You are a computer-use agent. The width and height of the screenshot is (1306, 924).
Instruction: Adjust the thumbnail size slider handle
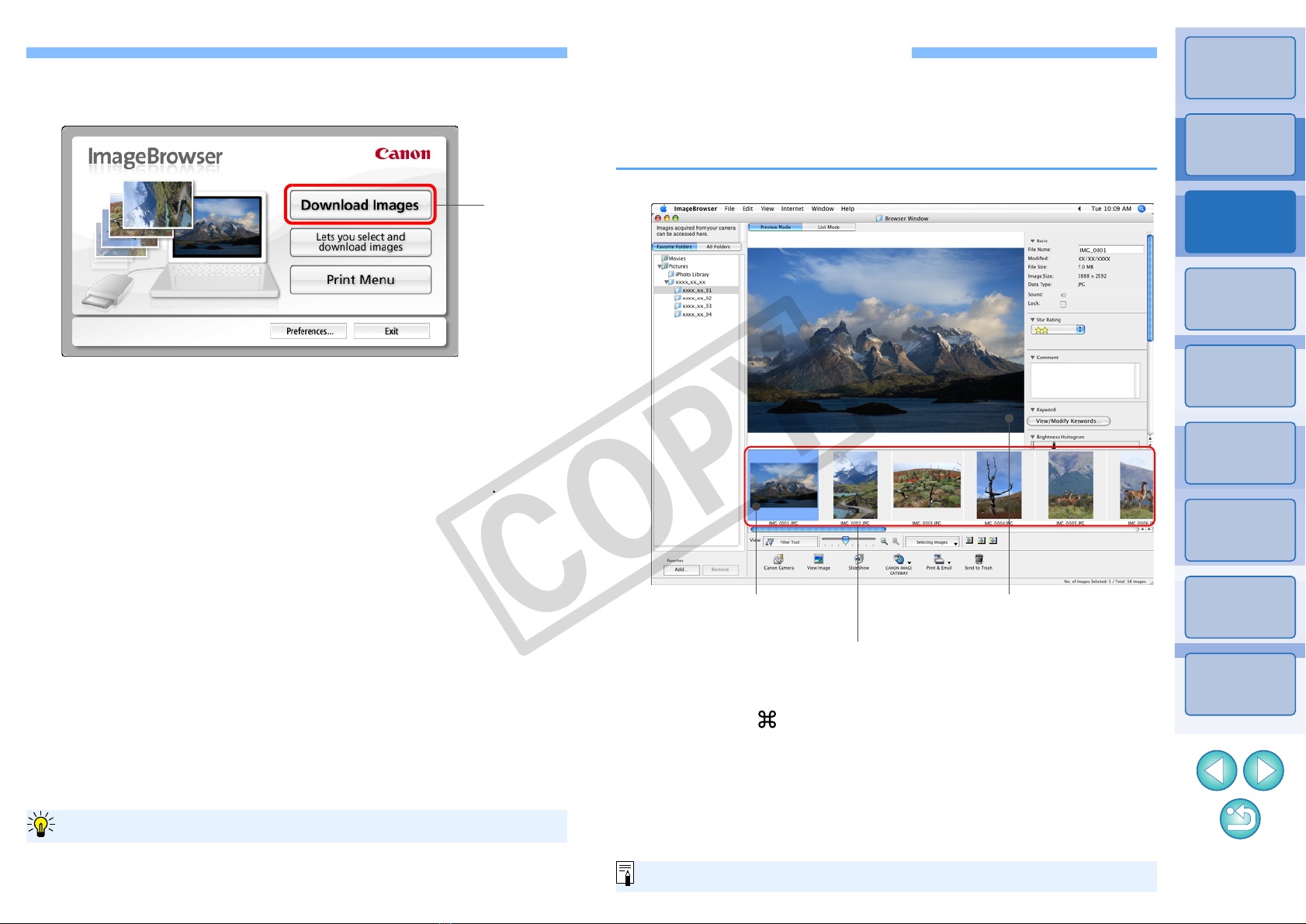click(x=846, y=540)
